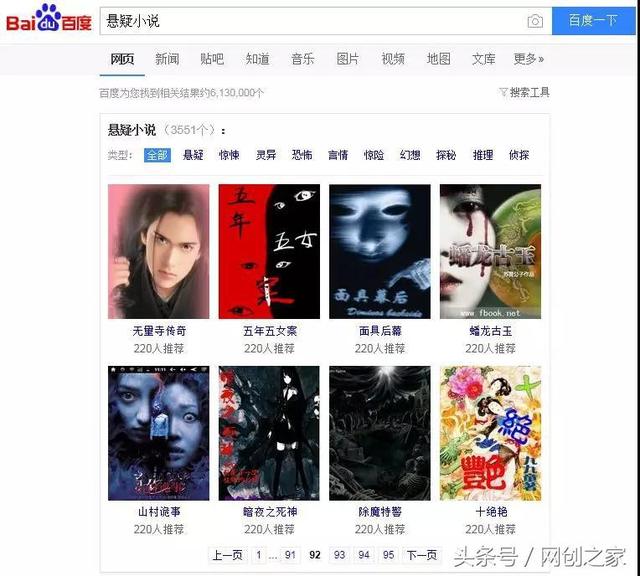Filter novels by 惊悚 genre
Viewport: 640px width, 576px height.
point(229,155)
